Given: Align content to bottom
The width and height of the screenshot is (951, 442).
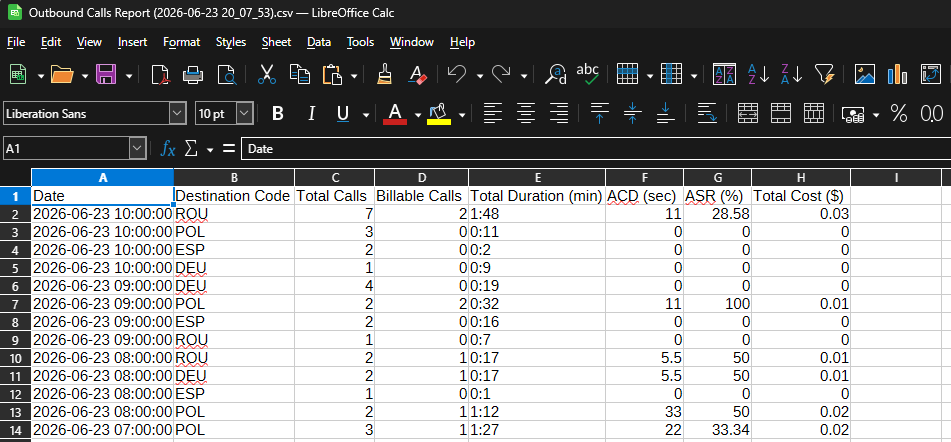Looking at the screenshot, I should (x=666, y=113).
